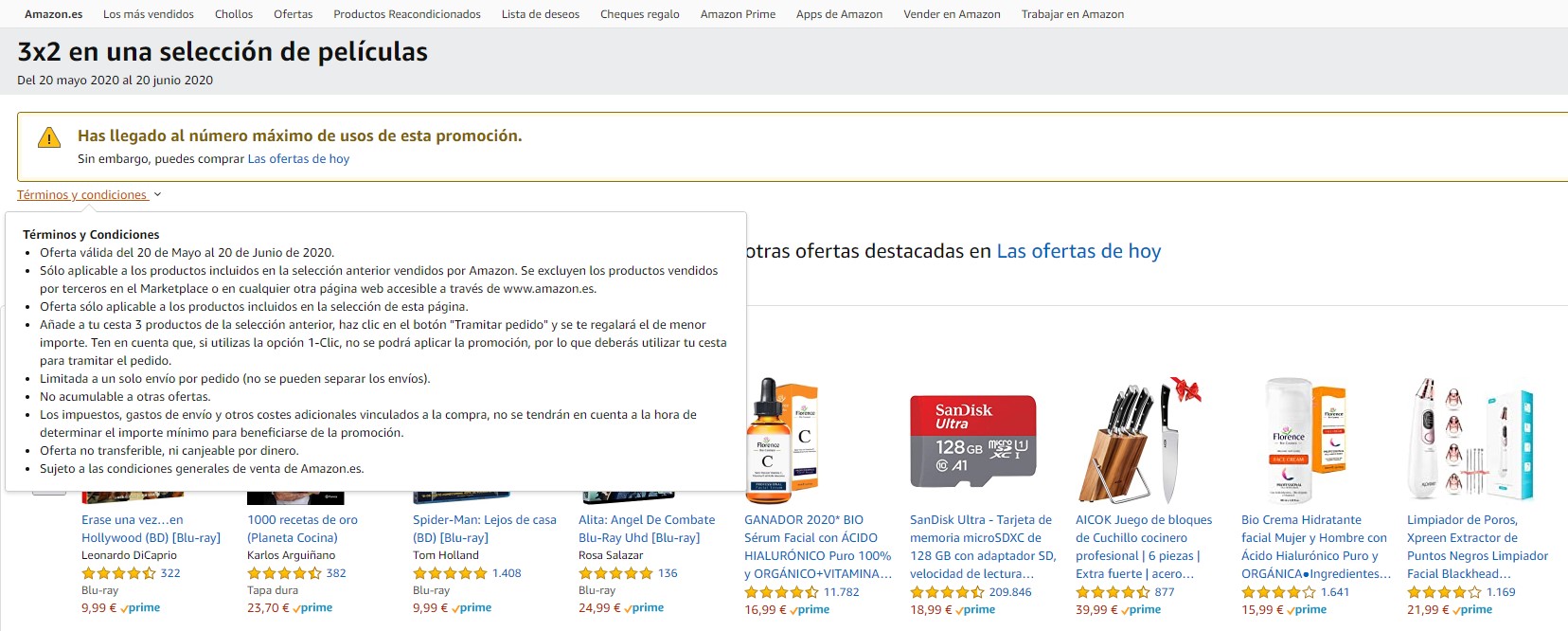Open SanDisk Ultra 128GB card image

tap(973, 442)
